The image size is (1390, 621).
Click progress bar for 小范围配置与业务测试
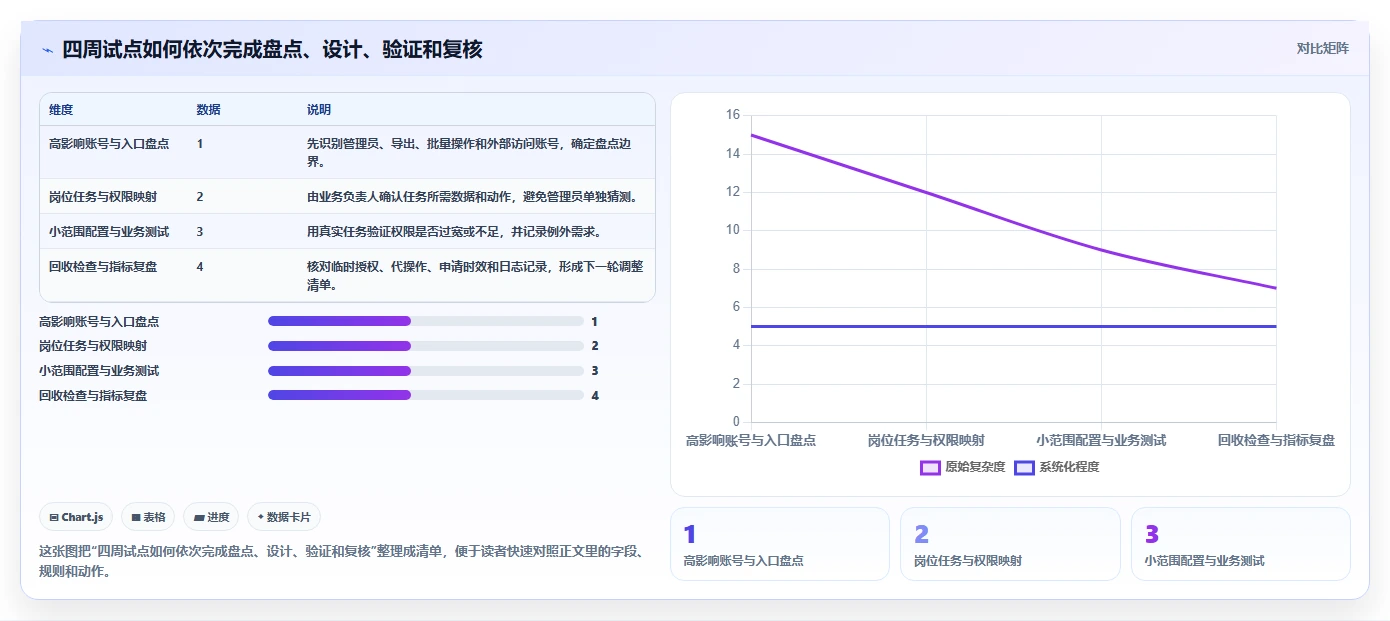[426, 370]
